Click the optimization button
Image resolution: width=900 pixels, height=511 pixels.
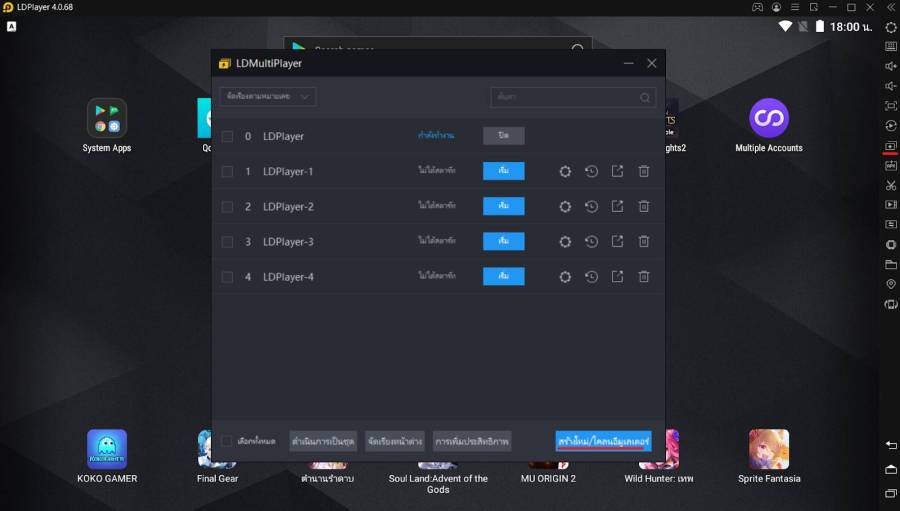tap(472, 441)
